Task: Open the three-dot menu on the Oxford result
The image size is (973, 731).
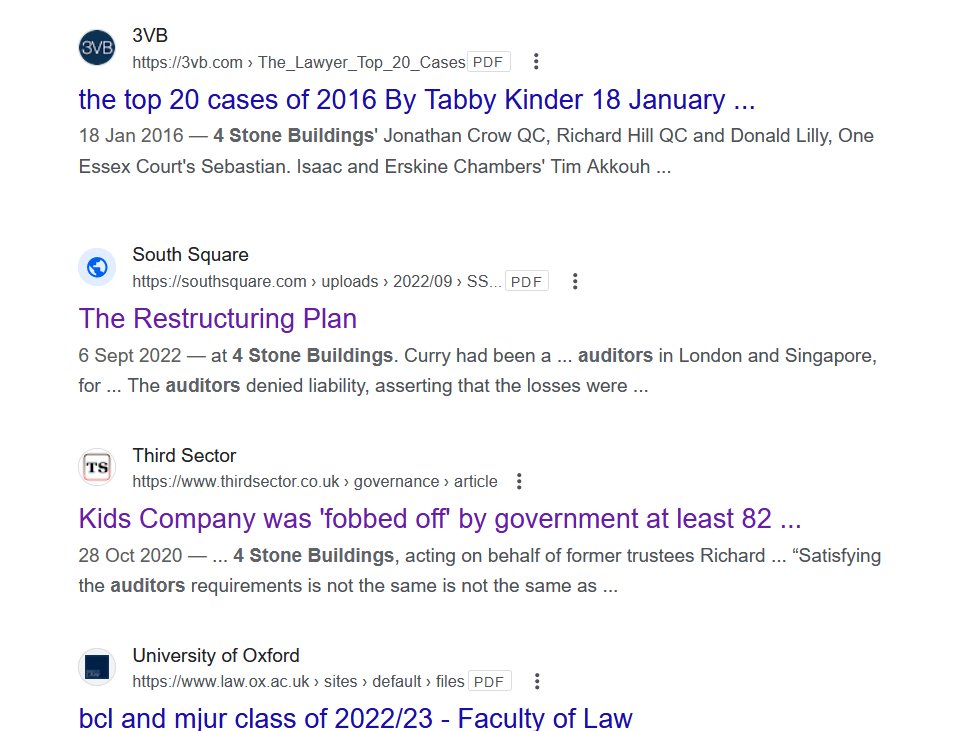Action: tap(536, 680)
